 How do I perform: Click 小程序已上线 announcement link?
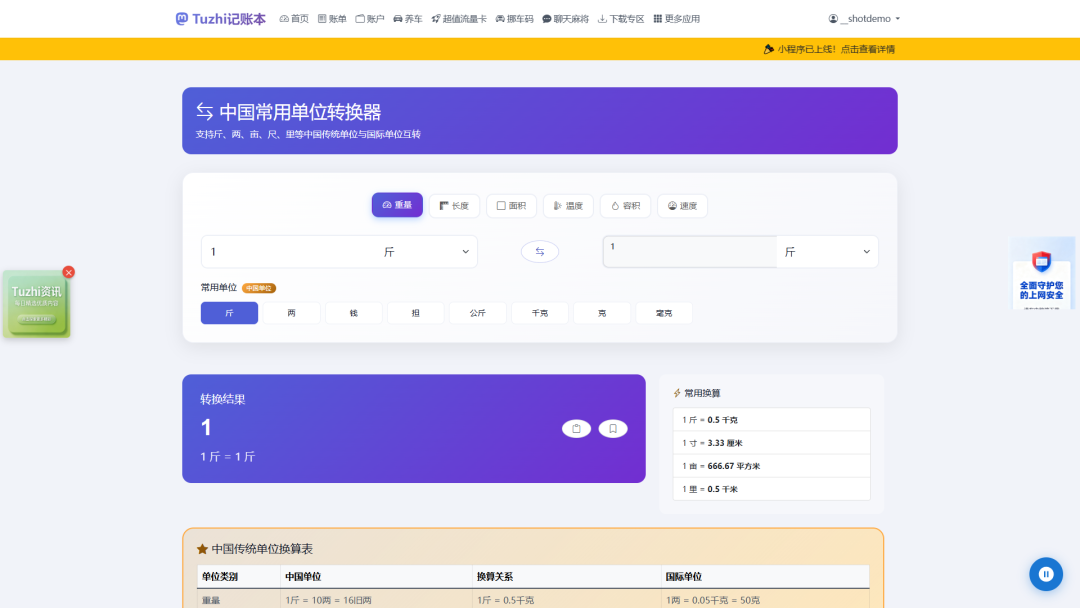836,49
